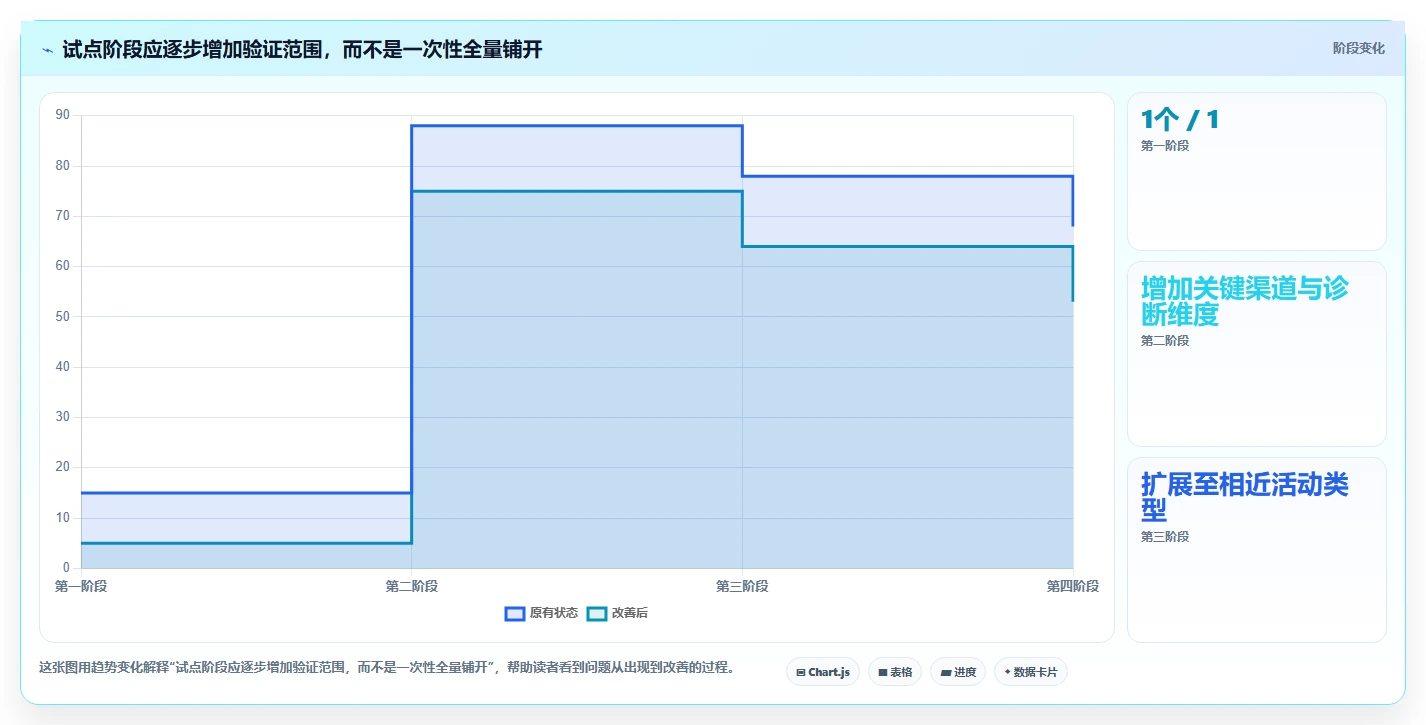Image resolution: width=1426 pixels, height=725 pixels.
Task: Click the 第二阶段 x-axis label
Action: point(412,586)
